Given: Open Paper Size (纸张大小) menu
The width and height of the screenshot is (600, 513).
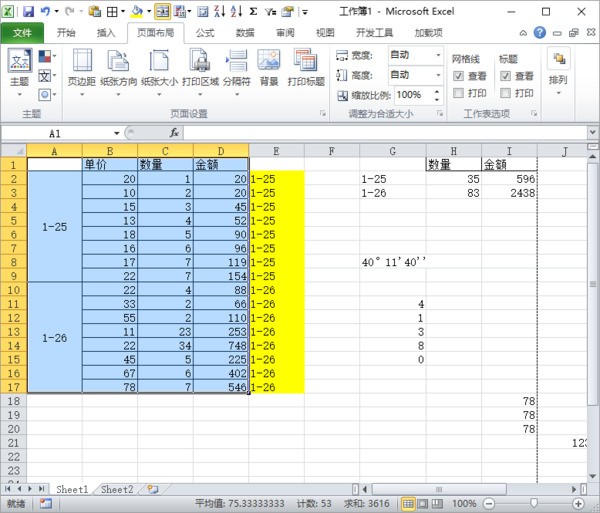Looking at the screenshot, I should tap(159, 73).
